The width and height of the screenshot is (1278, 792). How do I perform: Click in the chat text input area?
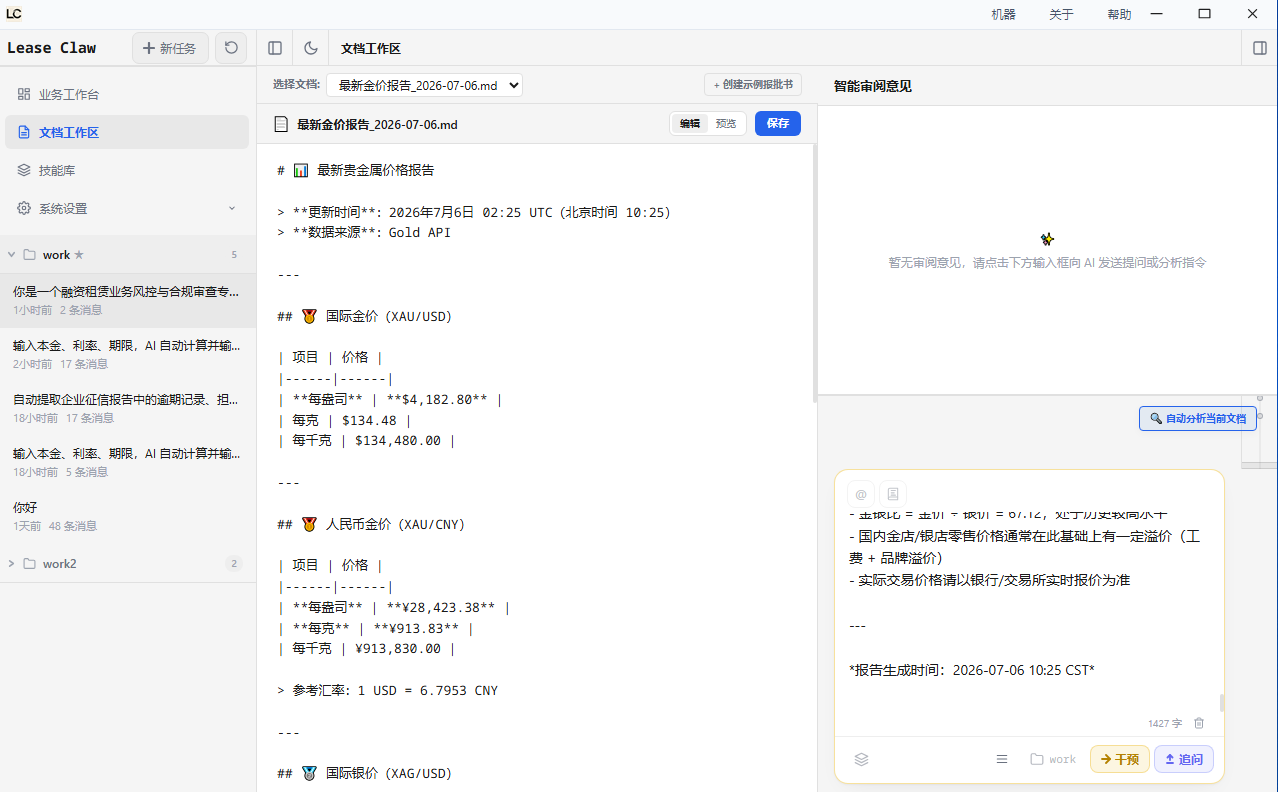(x=1029, y=610)
